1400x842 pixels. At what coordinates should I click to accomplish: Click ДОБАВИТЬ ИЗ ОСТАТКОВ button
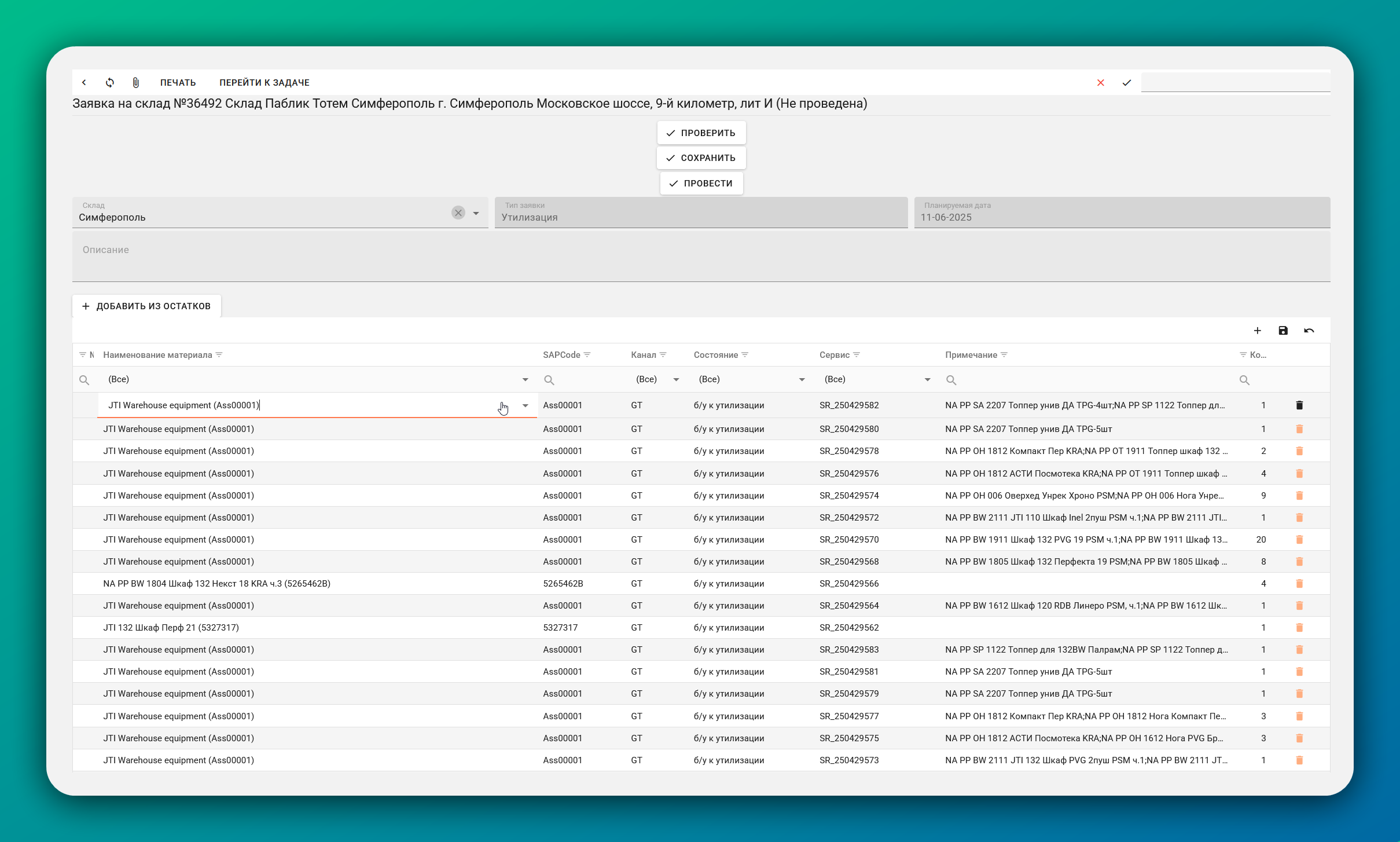point(147,306)
